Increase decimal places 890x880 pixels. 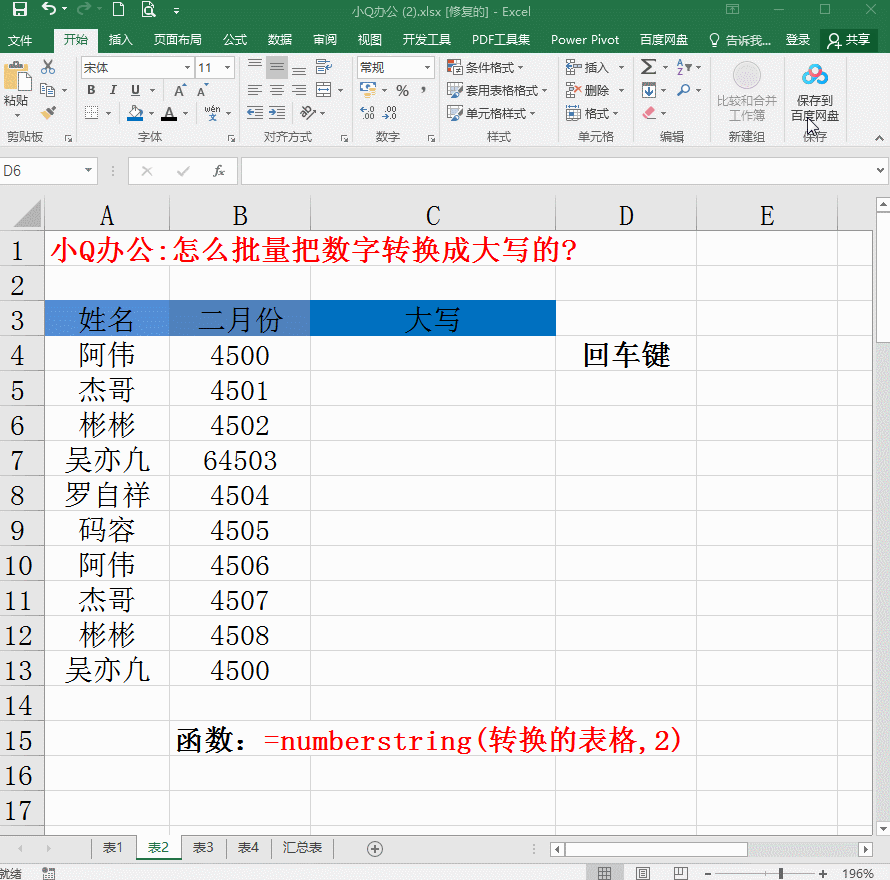[368, 113]
